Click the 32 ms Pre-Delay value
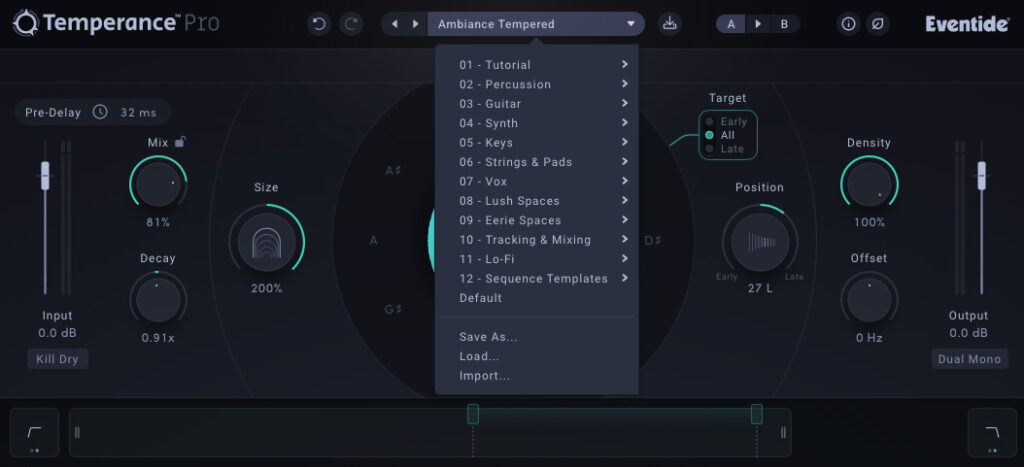The height and width of the screenshot is (467, 1024). 138,112
